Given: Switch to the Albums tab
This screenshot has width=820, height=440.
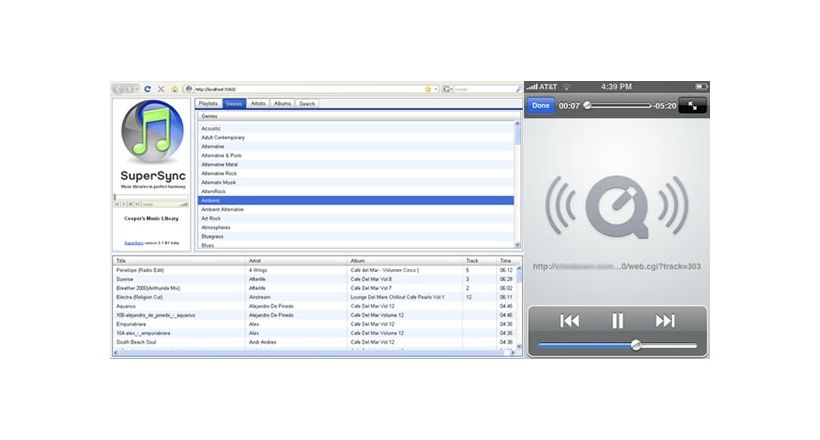Looking at the screenshot, I should tap(282, 104).
